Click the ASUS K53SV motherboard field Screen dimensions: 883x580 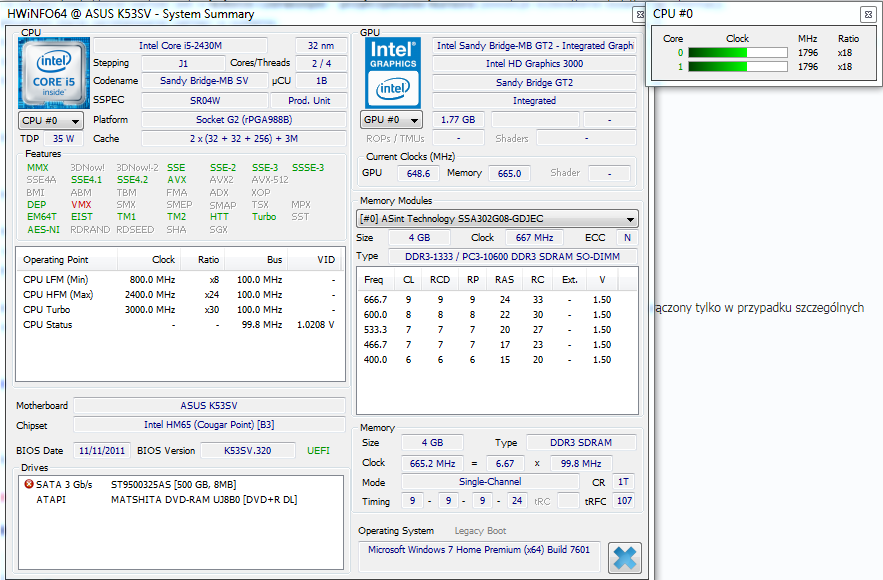coord(209,405)
